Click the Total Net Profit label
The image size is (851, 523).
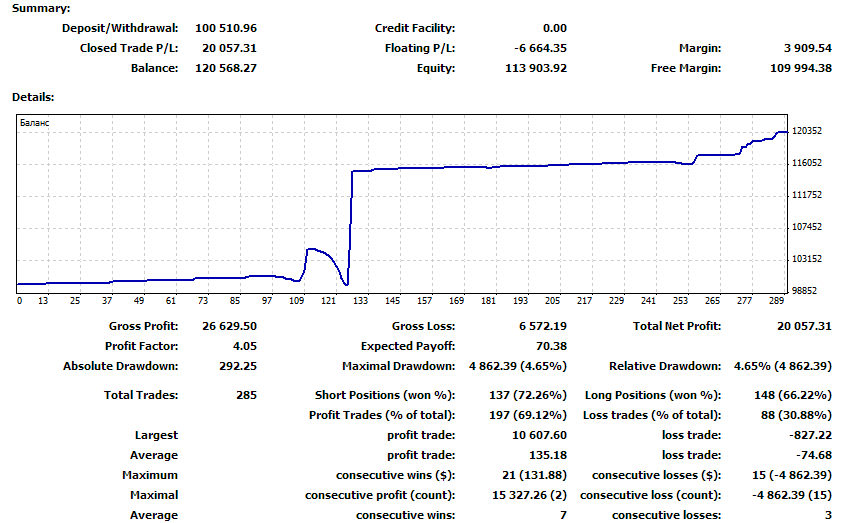[677, 326]
